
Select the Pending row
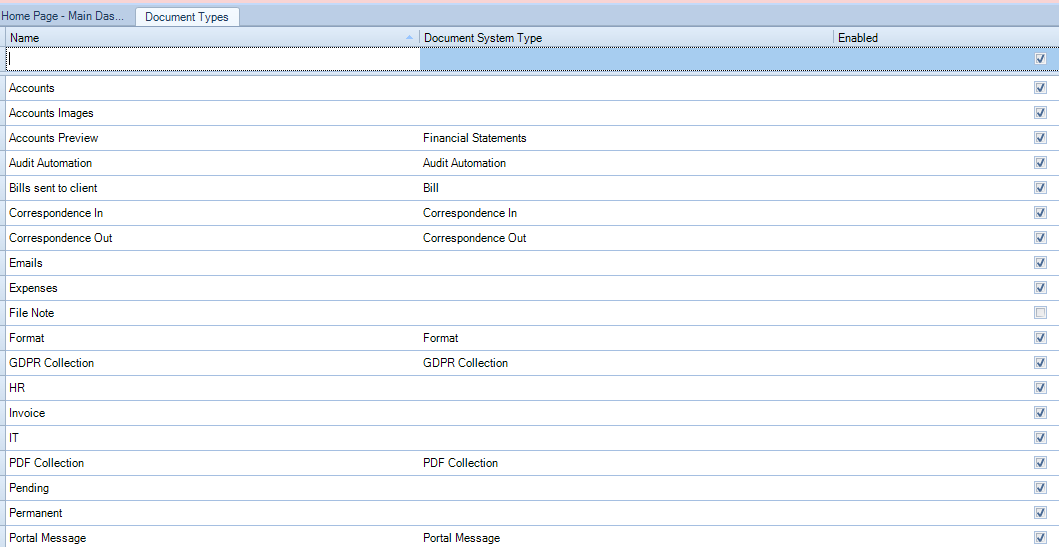[532, 488]
